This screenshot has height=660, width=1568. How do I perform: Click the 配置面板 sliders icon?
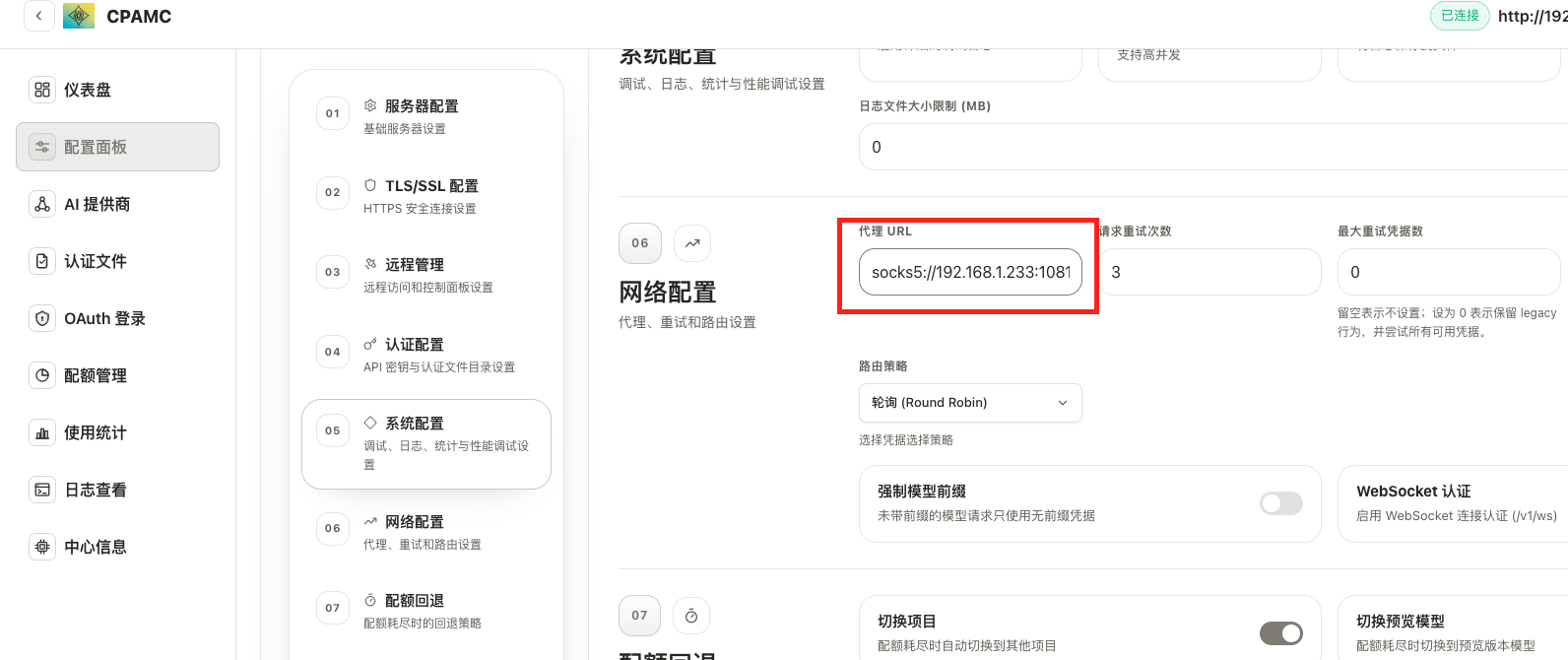pos(42,147)
